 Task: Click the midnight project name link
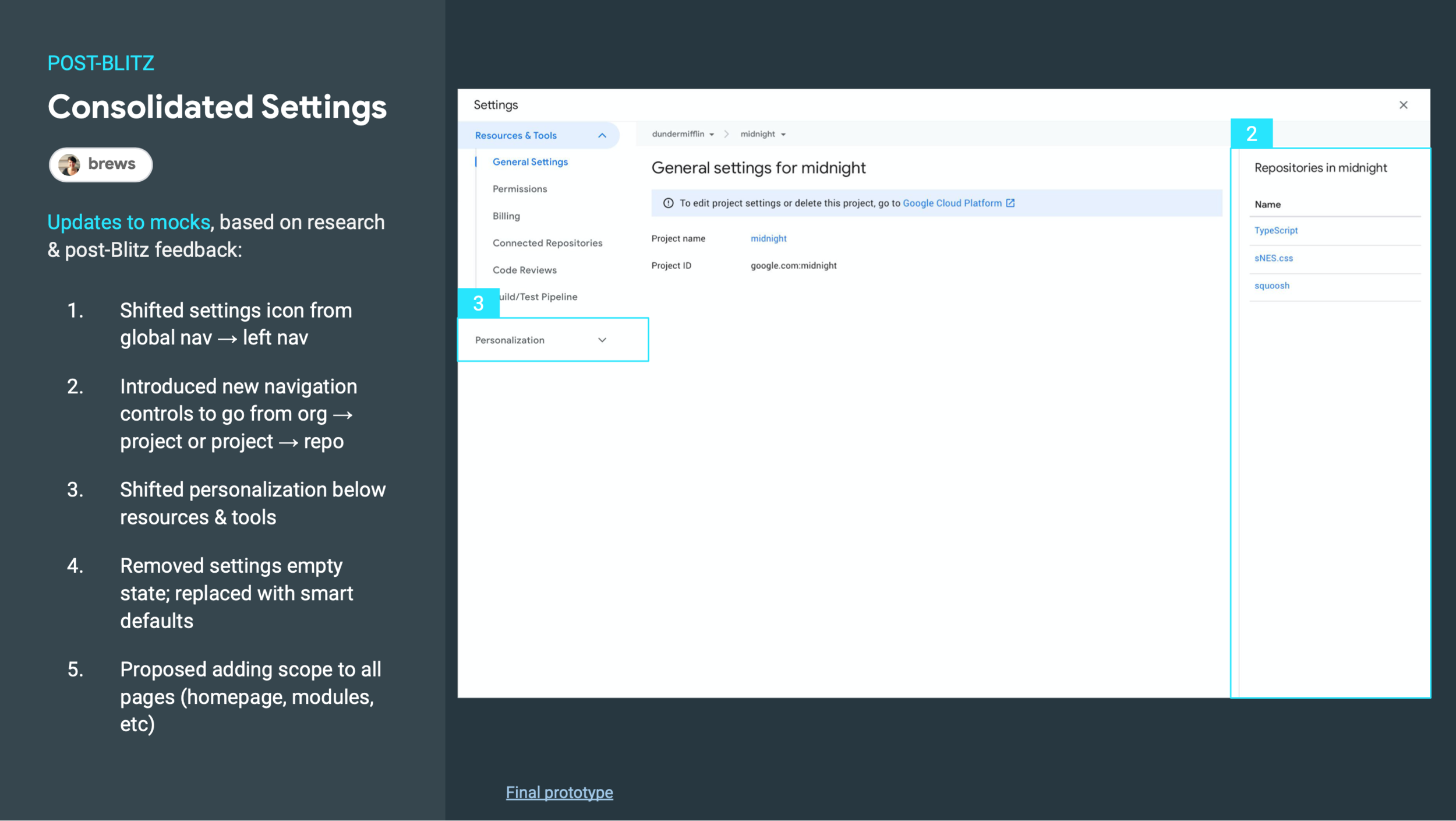click(768, 238)
